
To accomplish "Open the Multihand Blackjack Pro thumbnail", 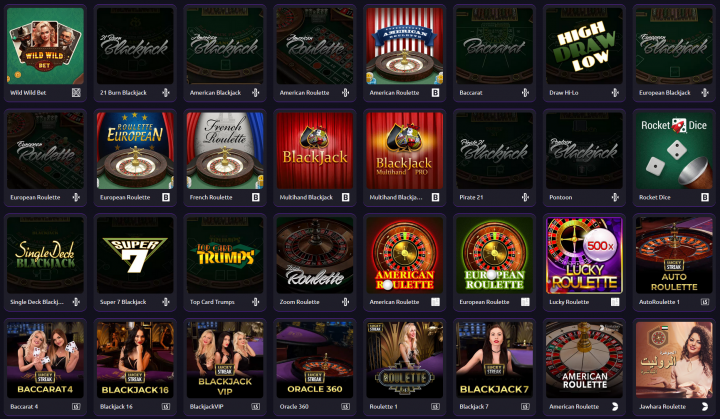I will coord(405,151).
